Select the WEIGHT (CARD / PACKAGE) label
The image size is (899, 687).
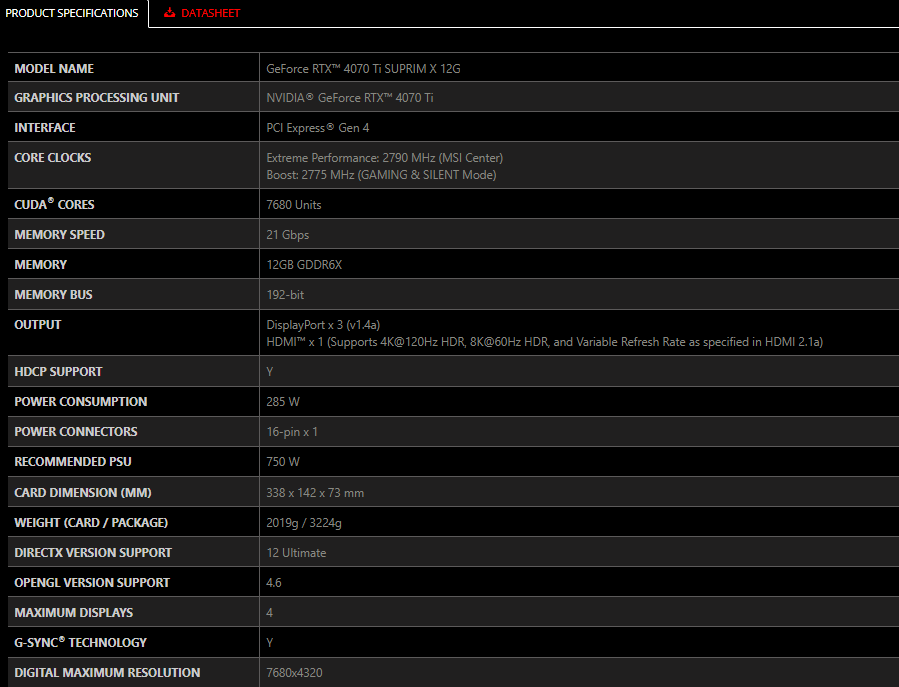(x=91, y=523)
